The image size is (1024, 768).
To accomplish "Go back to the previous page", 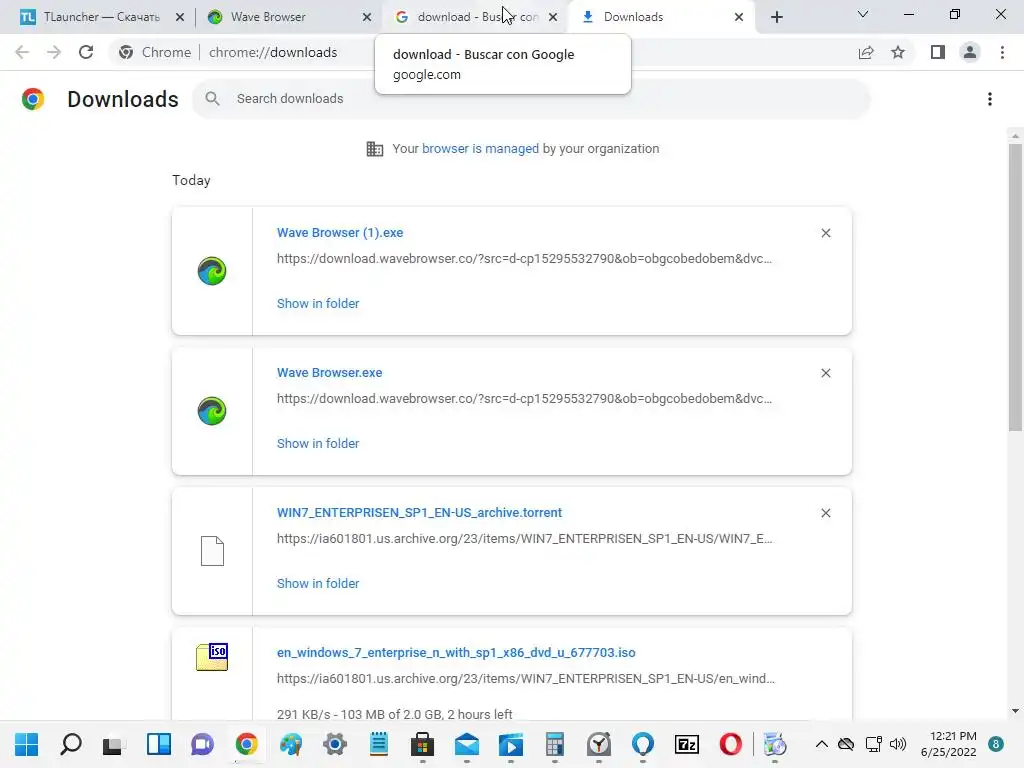I will 22,52.
